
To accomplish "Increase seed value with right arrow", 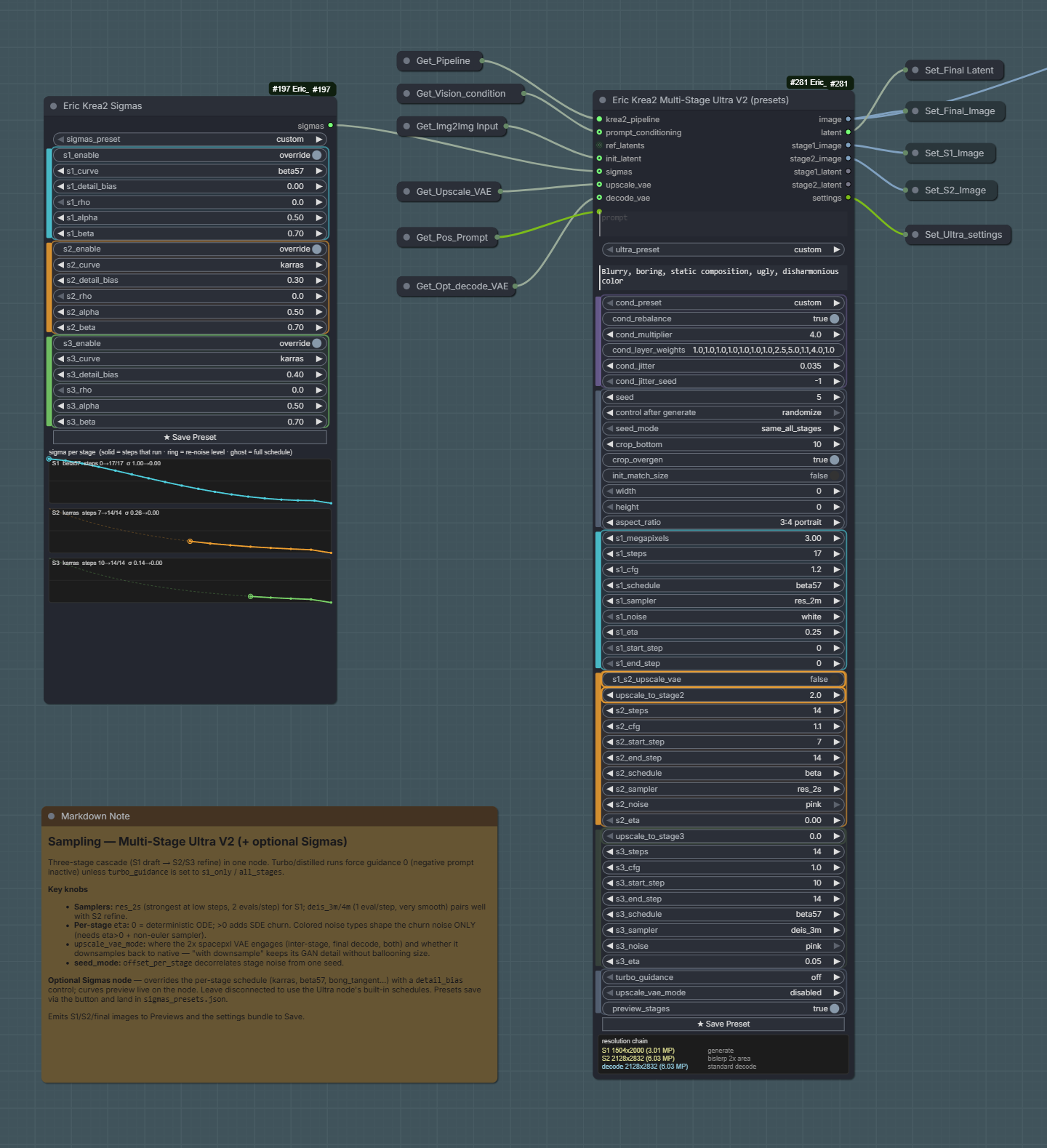I will 836,397.
